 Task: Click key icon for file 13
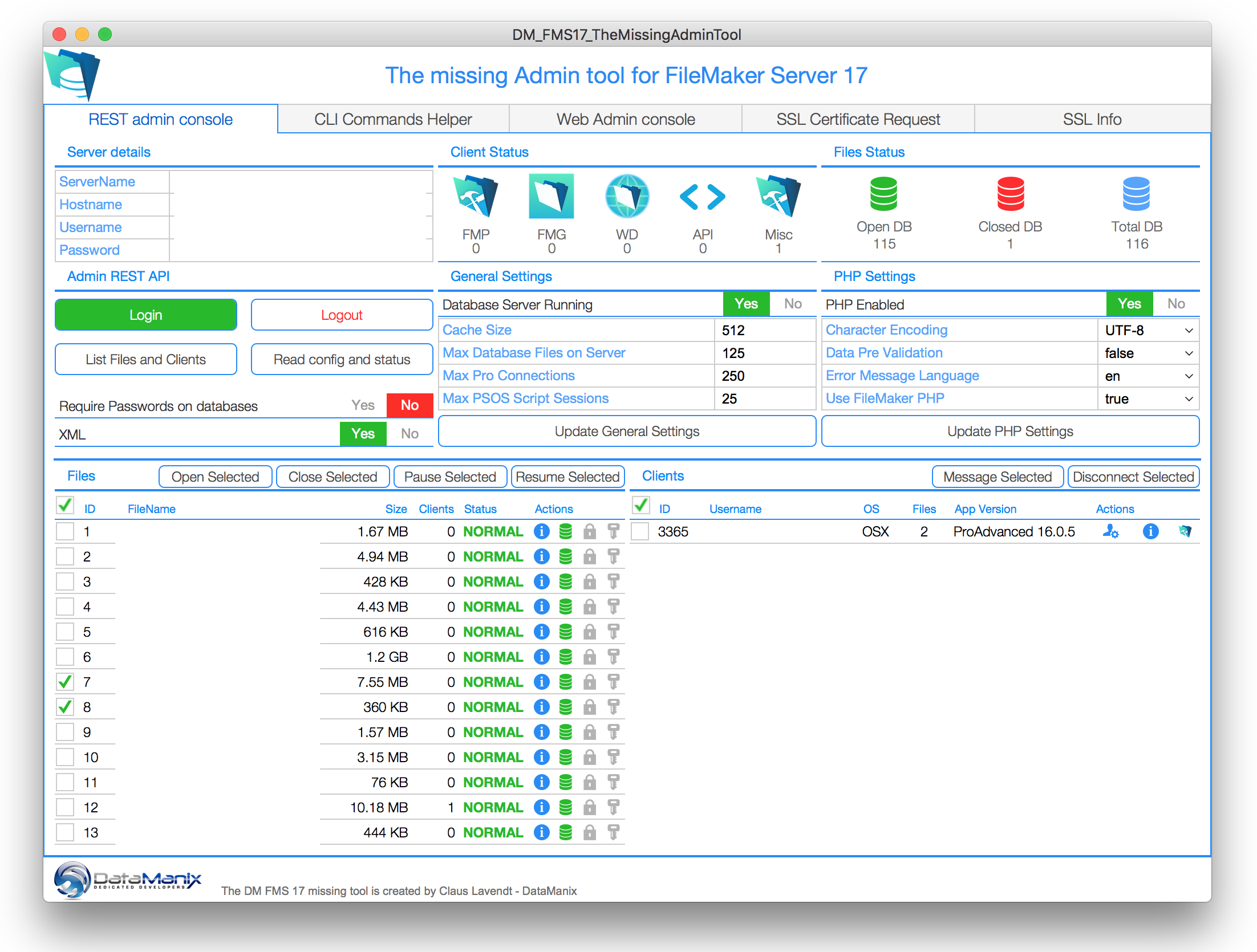click(x=614, y=832)
